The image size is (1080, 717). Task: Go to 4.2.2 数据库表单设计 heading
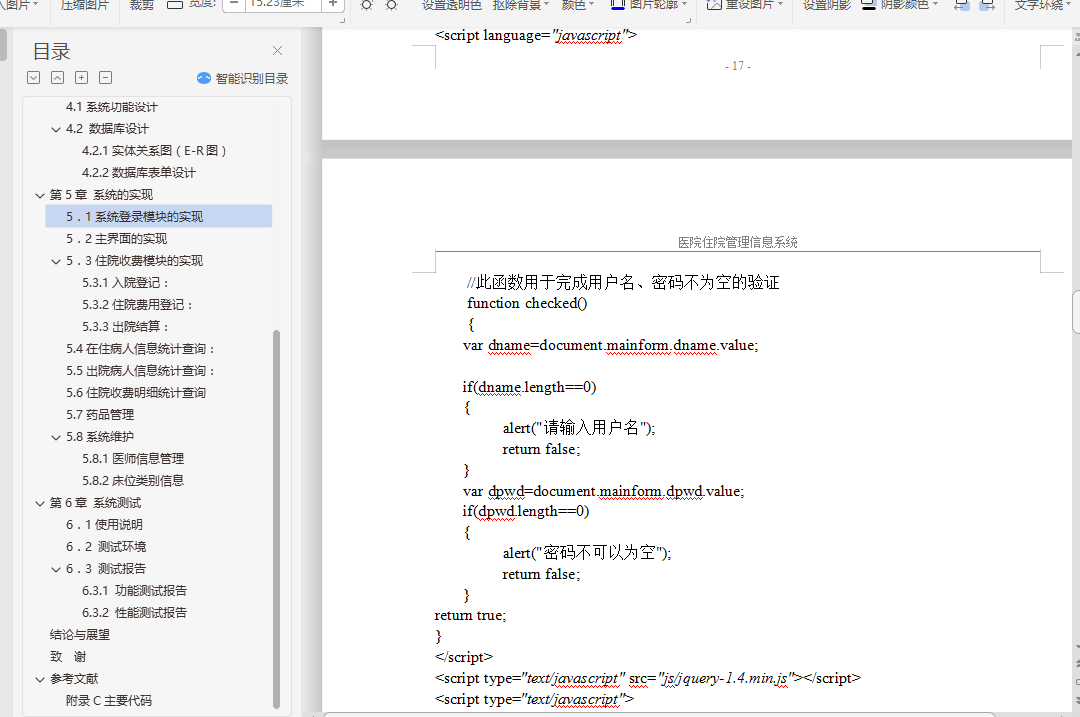[x=138, y=173]
